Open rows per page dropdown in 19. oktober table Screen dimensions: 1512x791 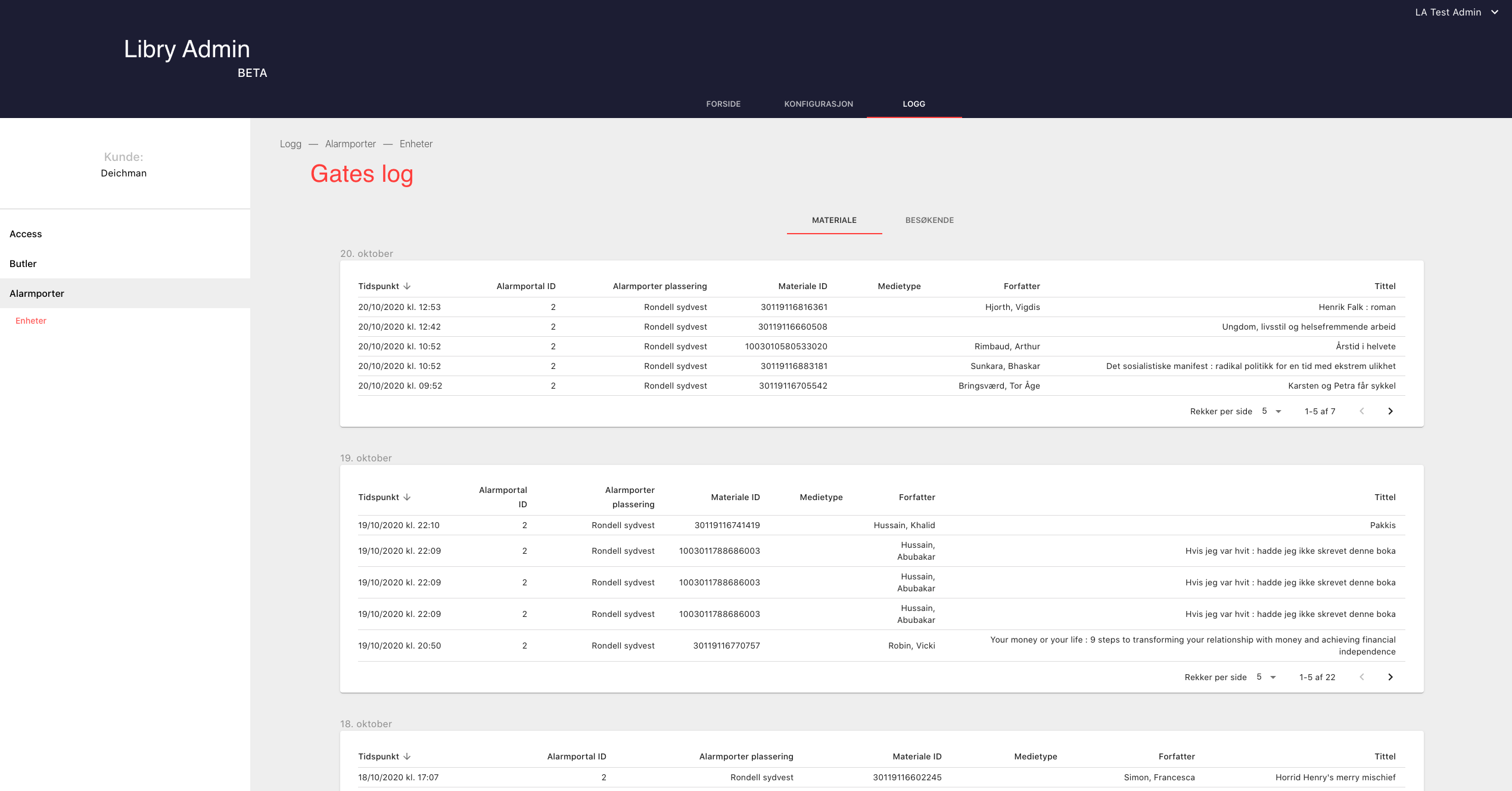pyautogui.click(x=1267, y=677)
